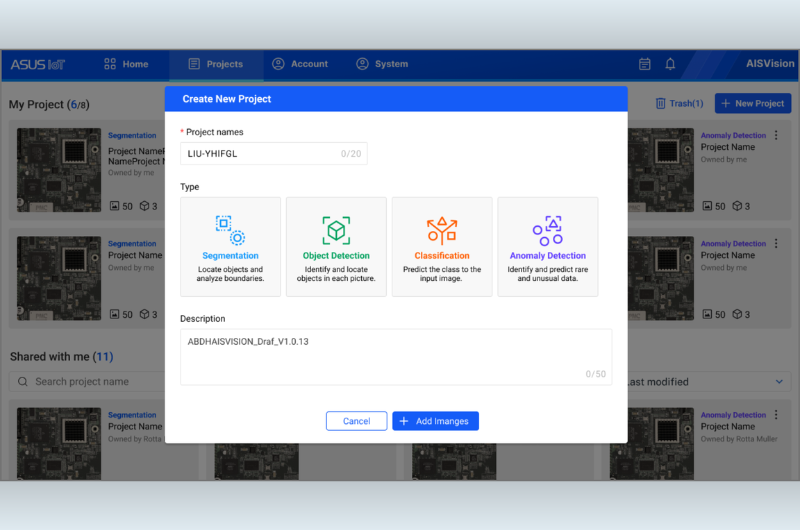Pick the Classification type card

442,246
